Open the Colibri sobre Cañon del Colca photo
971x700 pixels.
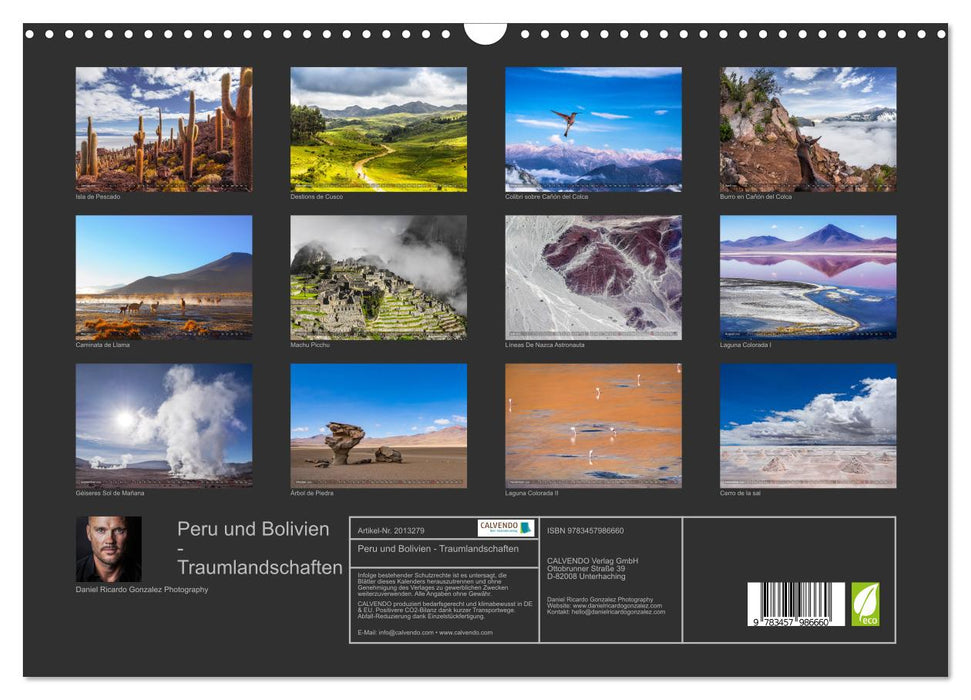(x=593, y=129)
